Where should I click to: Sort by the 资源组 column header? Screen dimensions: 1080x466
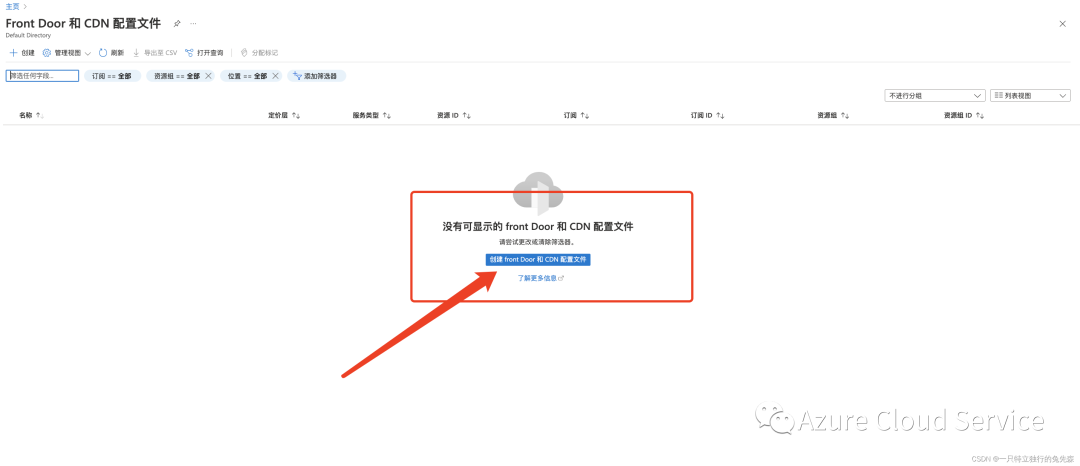coord(834,116)
